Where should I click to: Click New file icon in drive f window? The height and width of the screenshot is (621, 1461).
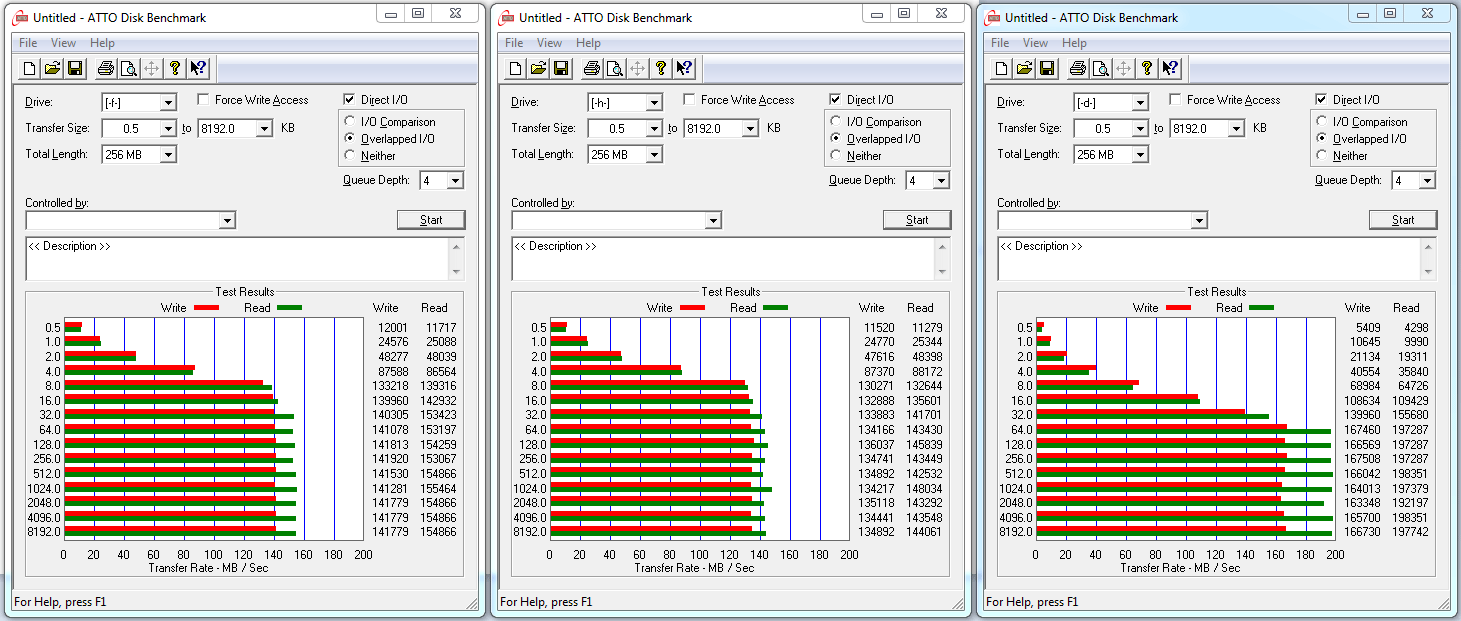pos(29,68)
